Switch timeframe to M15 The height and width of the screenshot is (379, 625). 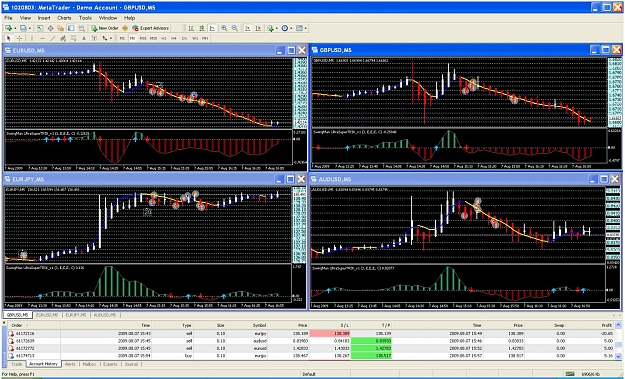click(x=143, y=38)
